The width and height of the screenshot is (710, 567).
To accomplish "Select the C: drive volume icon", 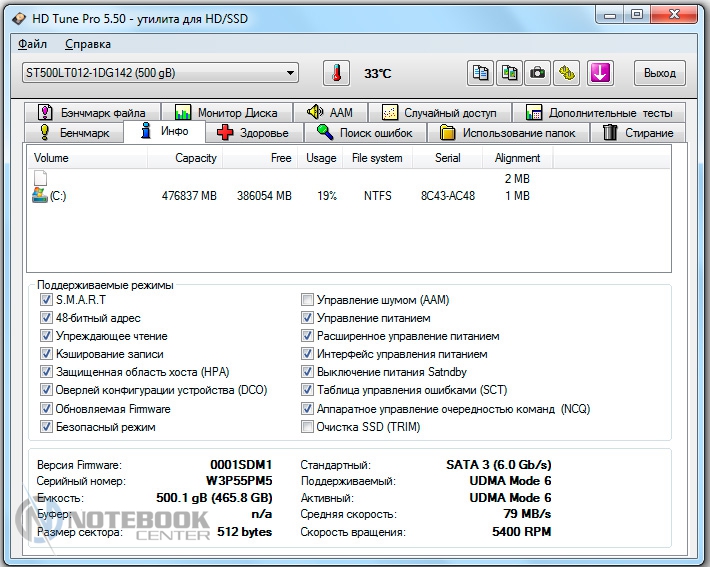I will click(40, 196).
